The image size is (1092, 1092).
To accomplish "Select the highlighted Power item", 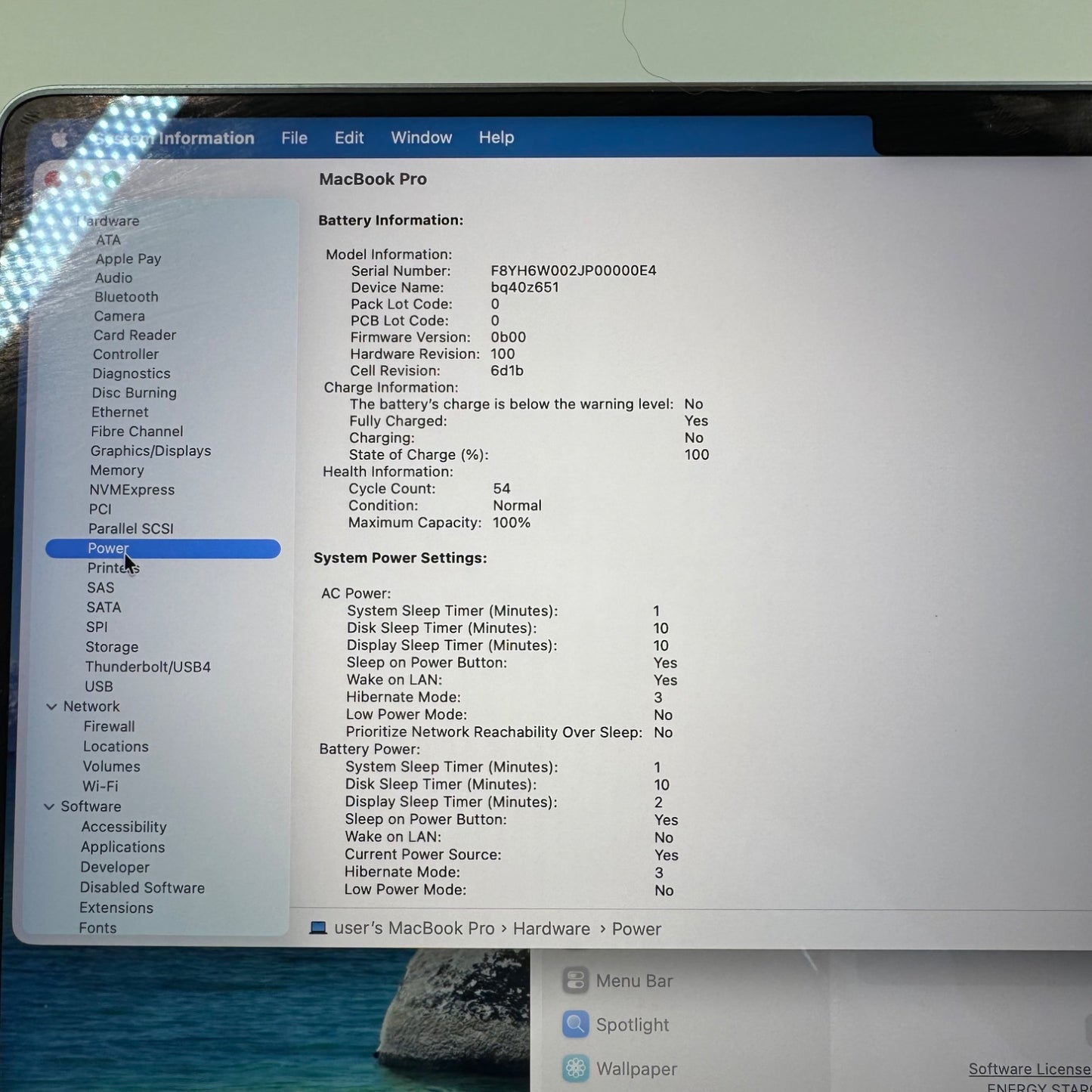I will point(162,549).
